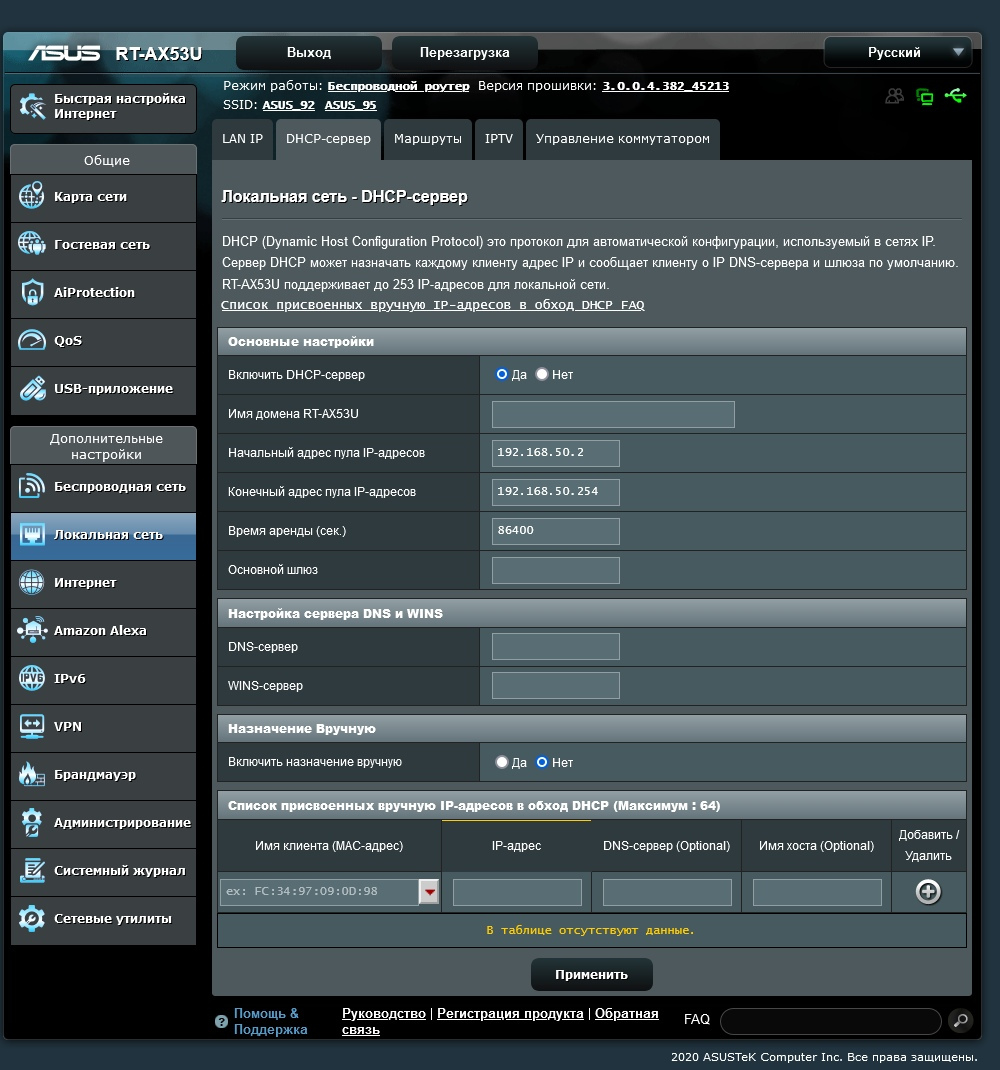Click the Применить apply button
Screen dimensions: 1000x1070
click(591, 974)
